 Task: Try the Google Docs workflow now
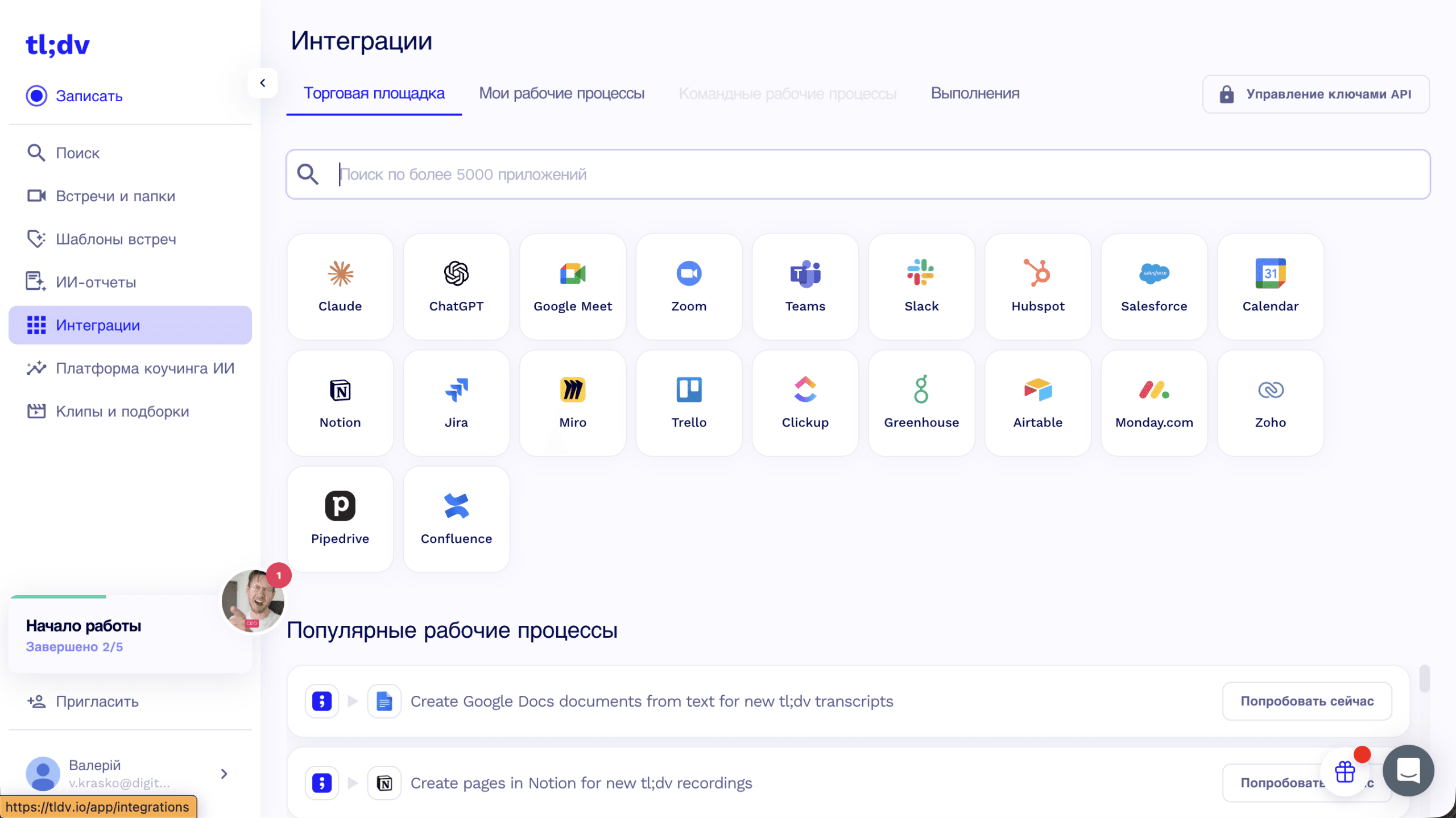[1307, 701]
